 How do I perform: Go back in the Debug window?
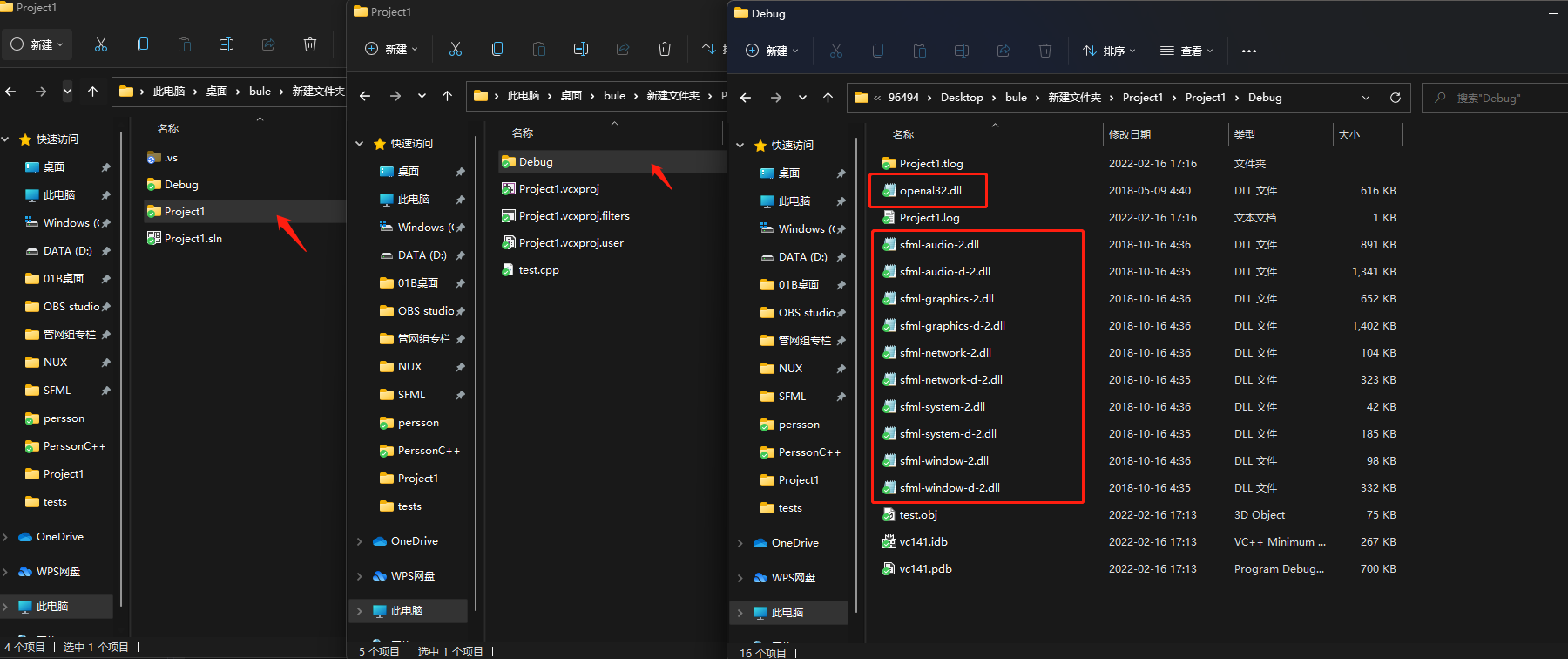click(x=746, y=98)
